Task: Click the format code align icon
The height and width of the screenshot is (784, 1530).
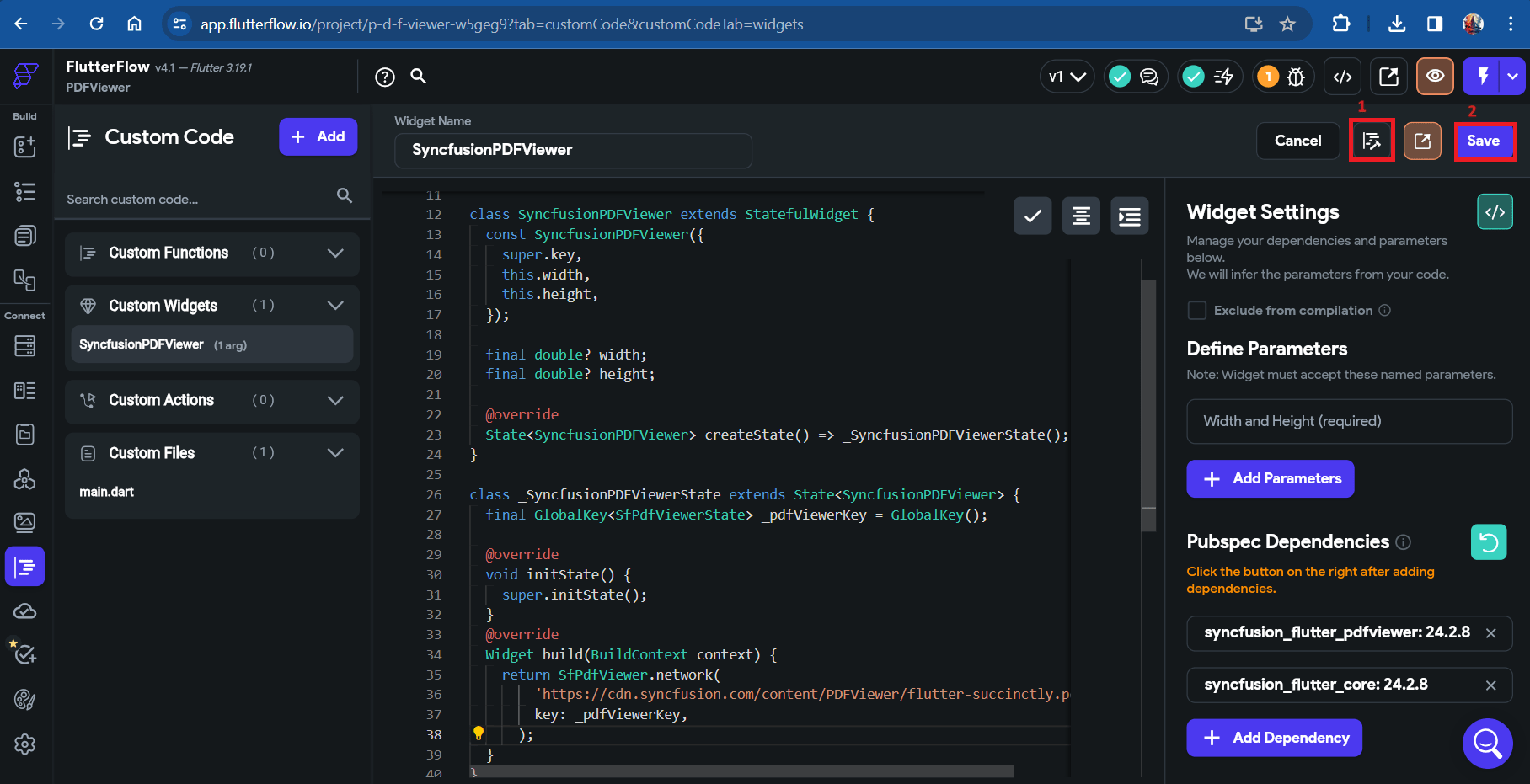Action: pos(1081,216)
